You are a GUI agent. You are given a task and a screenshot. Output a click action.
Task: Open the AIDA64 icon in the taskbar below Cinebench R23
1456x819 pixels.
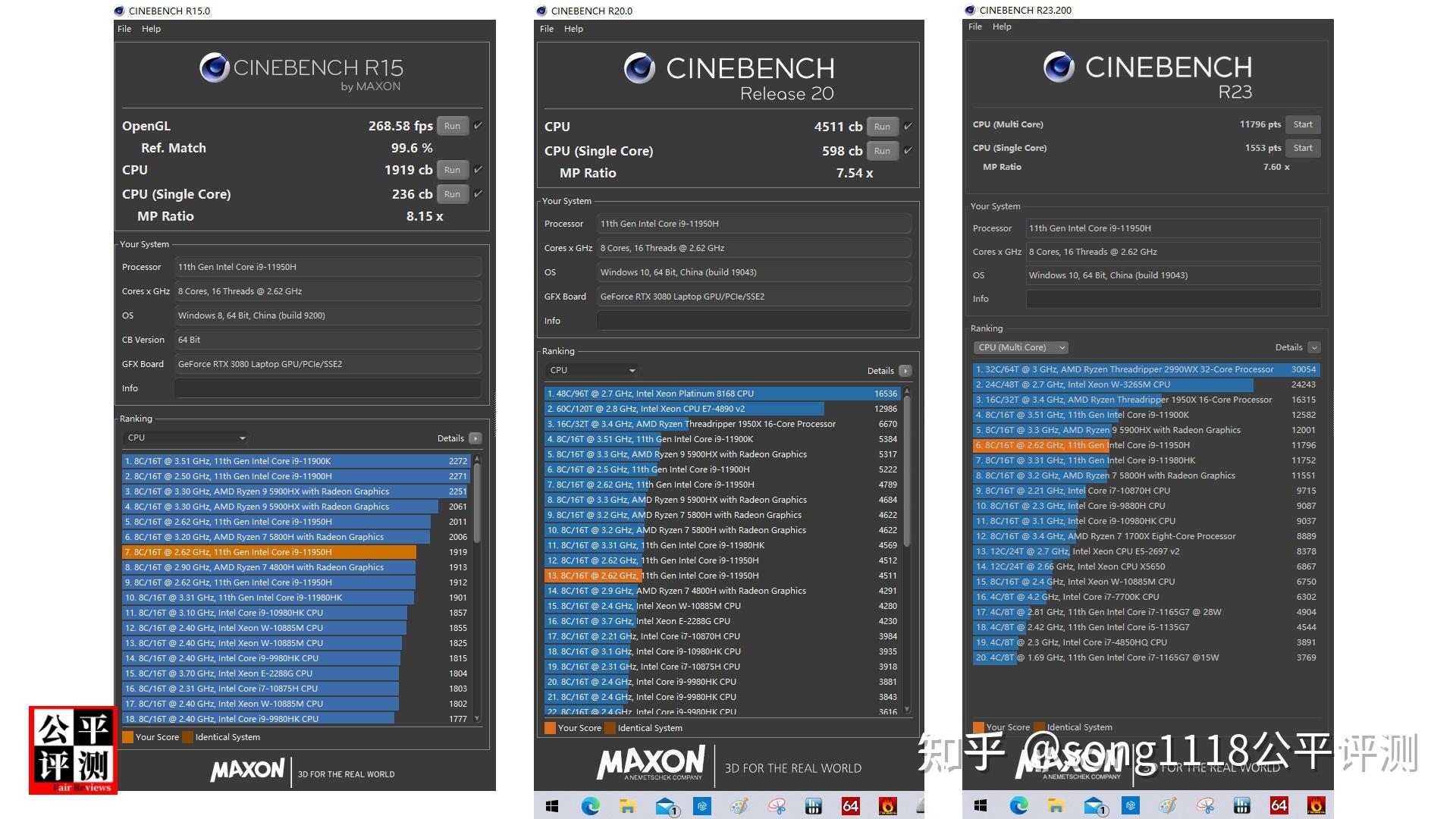1279,805
